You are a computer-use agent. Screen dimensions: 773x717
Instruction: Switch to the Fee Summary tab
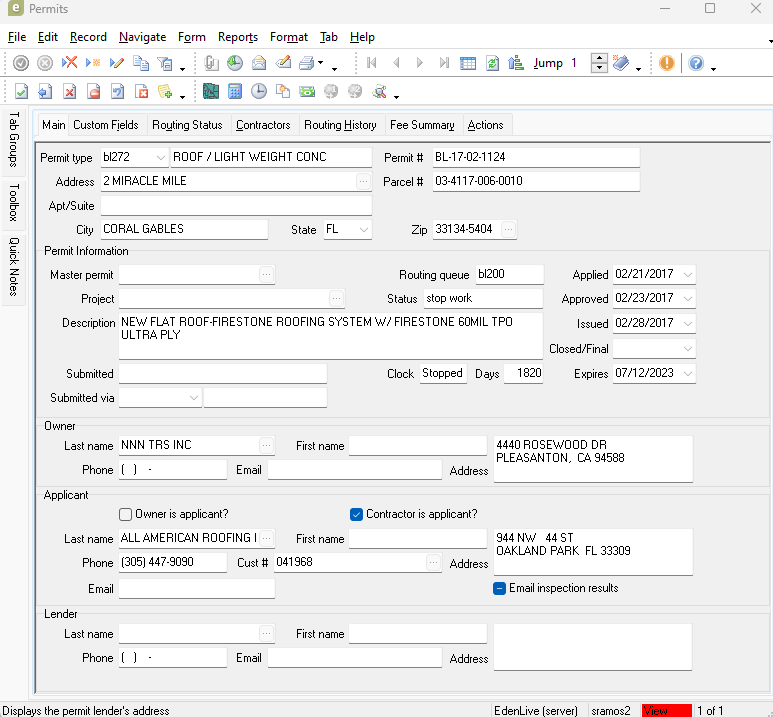coord(422,125)
